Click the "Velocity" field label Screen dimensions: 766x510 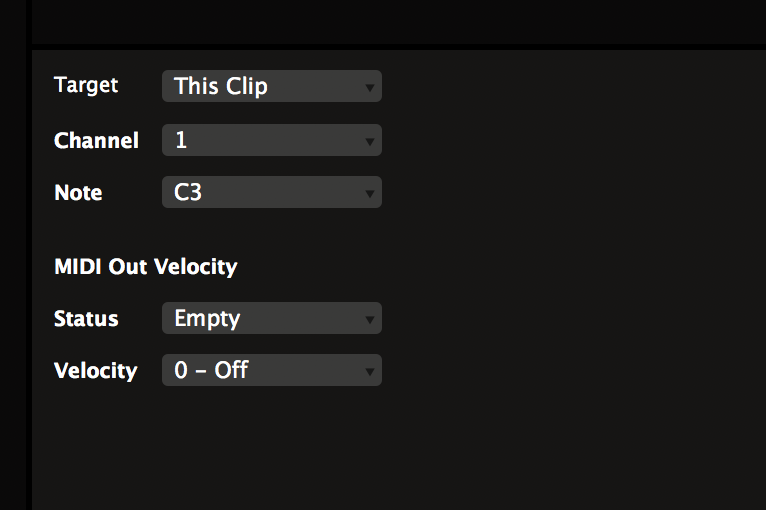(x=95, y=371)
